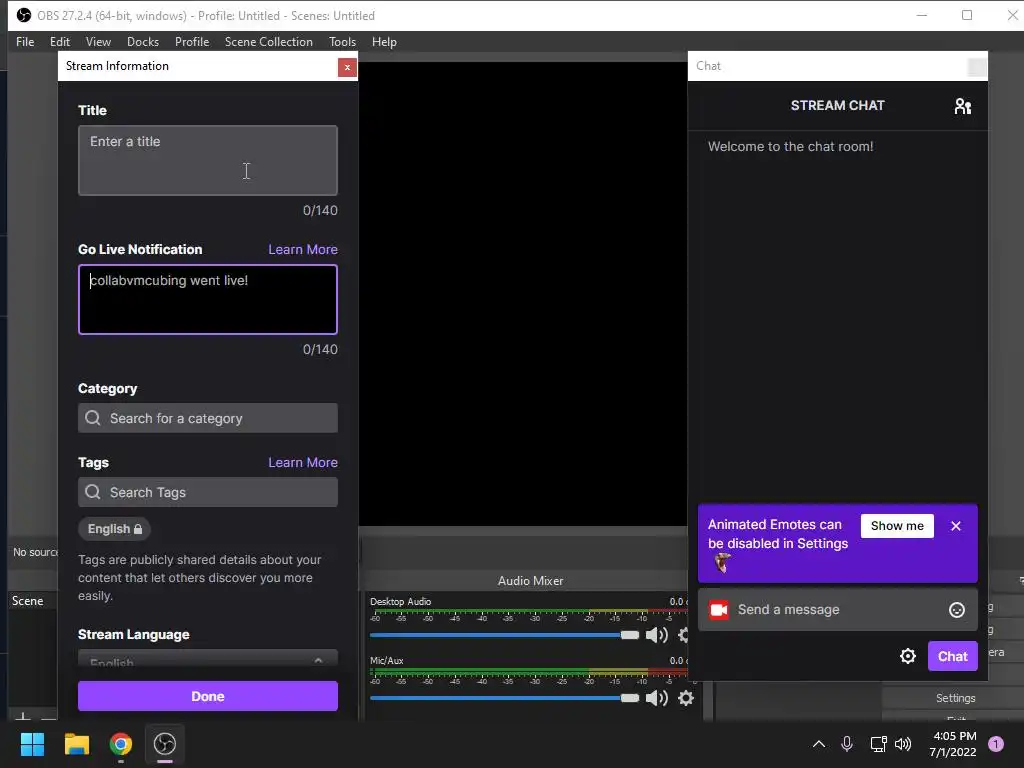Open the View menu
This screenshot has height=768, width=1024.
point(99,42)
